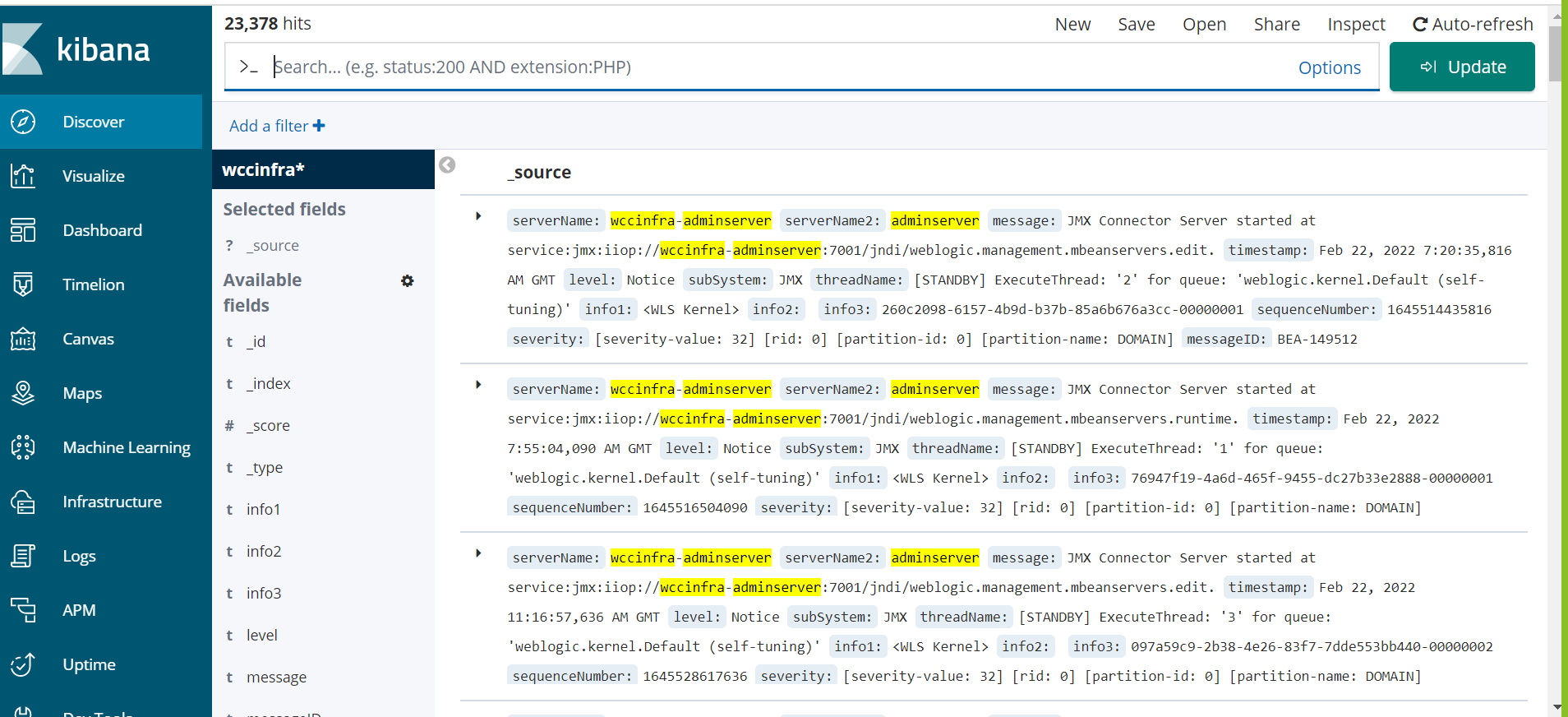Click the Auto-refresh label

tap(1483, 25)
